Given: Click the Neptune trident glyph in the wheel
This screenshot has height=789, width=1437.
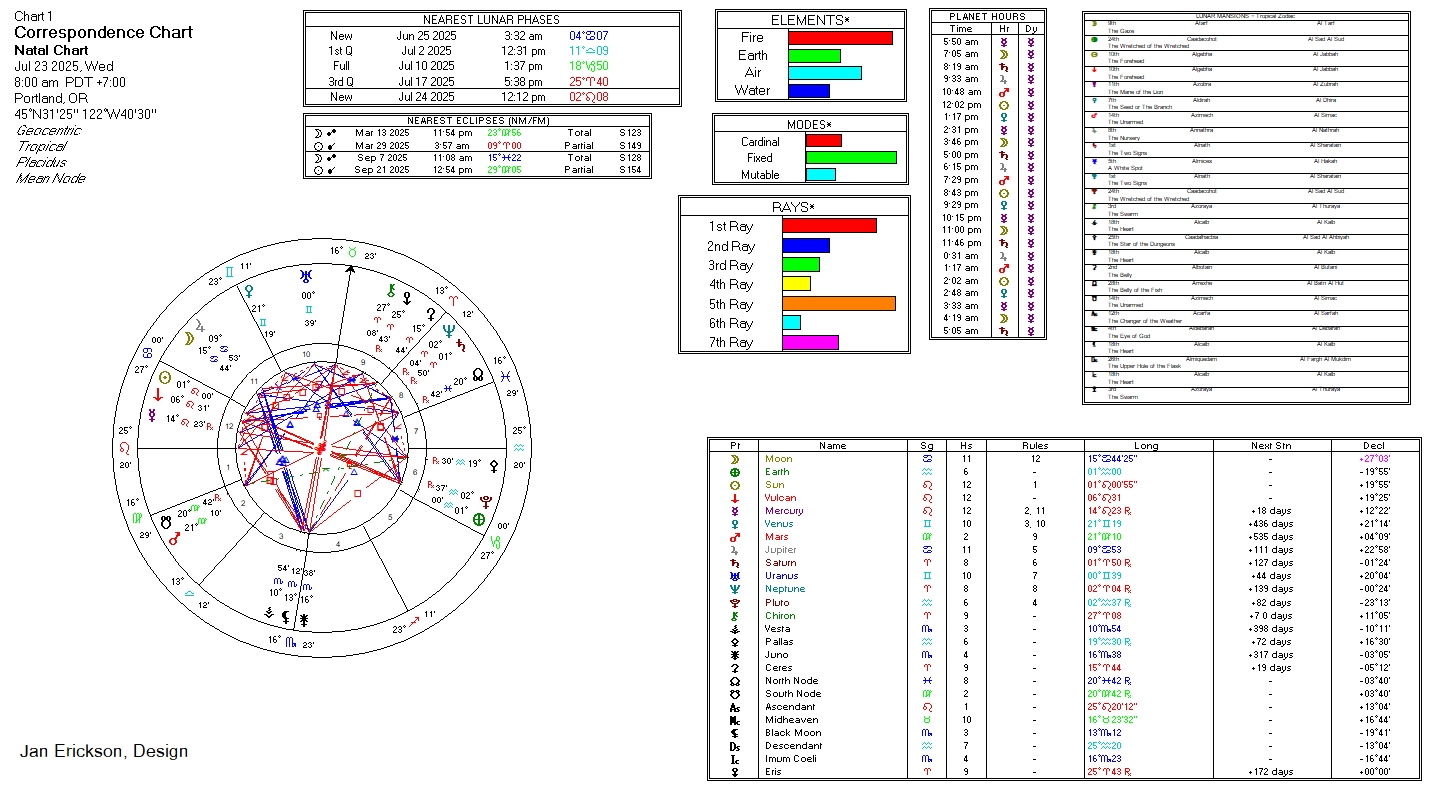Looking at the screenshot, I should pos(448,330).
